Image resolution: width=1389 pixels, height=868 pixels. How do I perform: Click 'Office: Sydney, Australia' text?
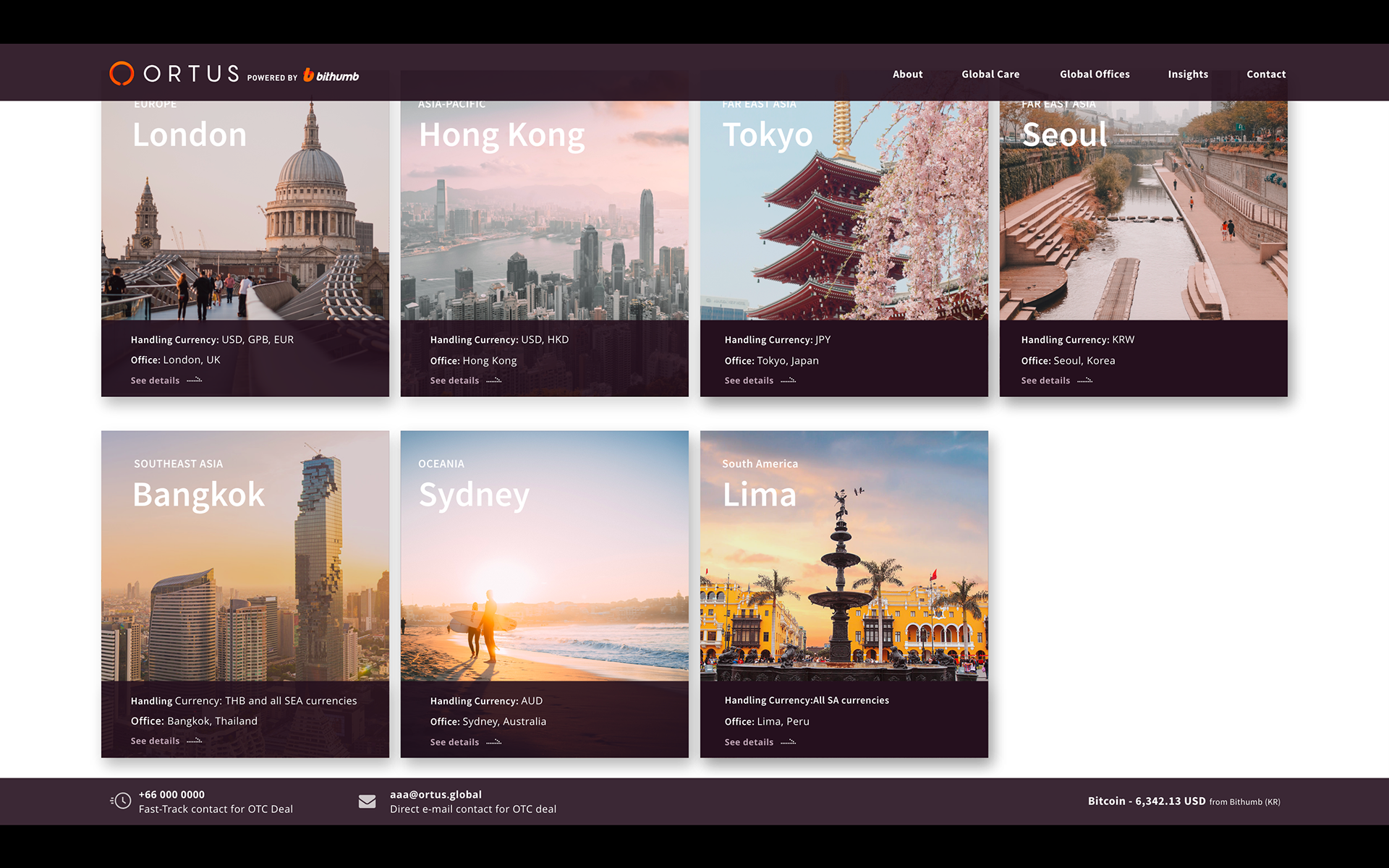[x=488, y=721]
